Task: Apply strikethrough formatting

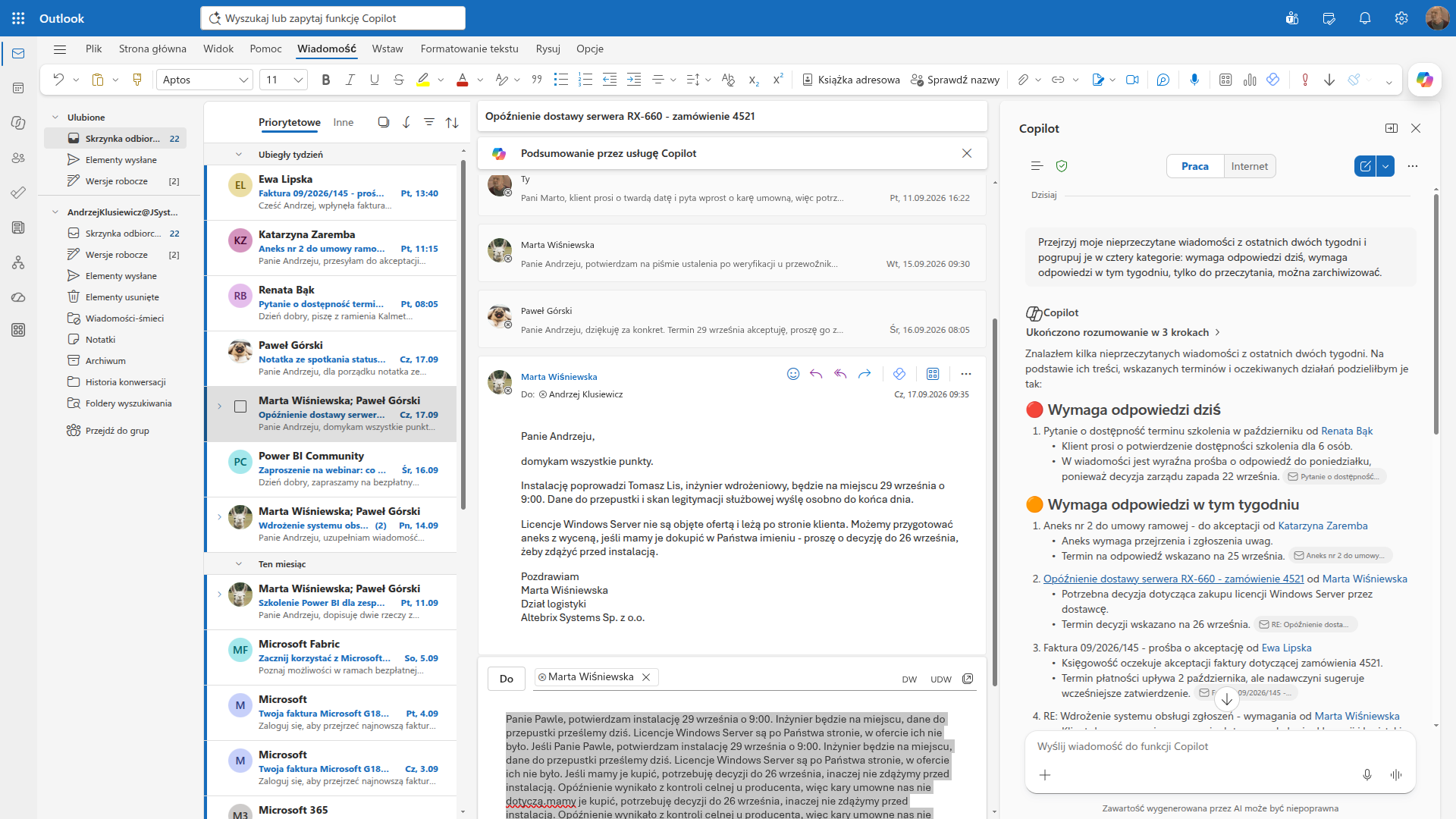Action: pyautogui.click(x=399, y=80)
